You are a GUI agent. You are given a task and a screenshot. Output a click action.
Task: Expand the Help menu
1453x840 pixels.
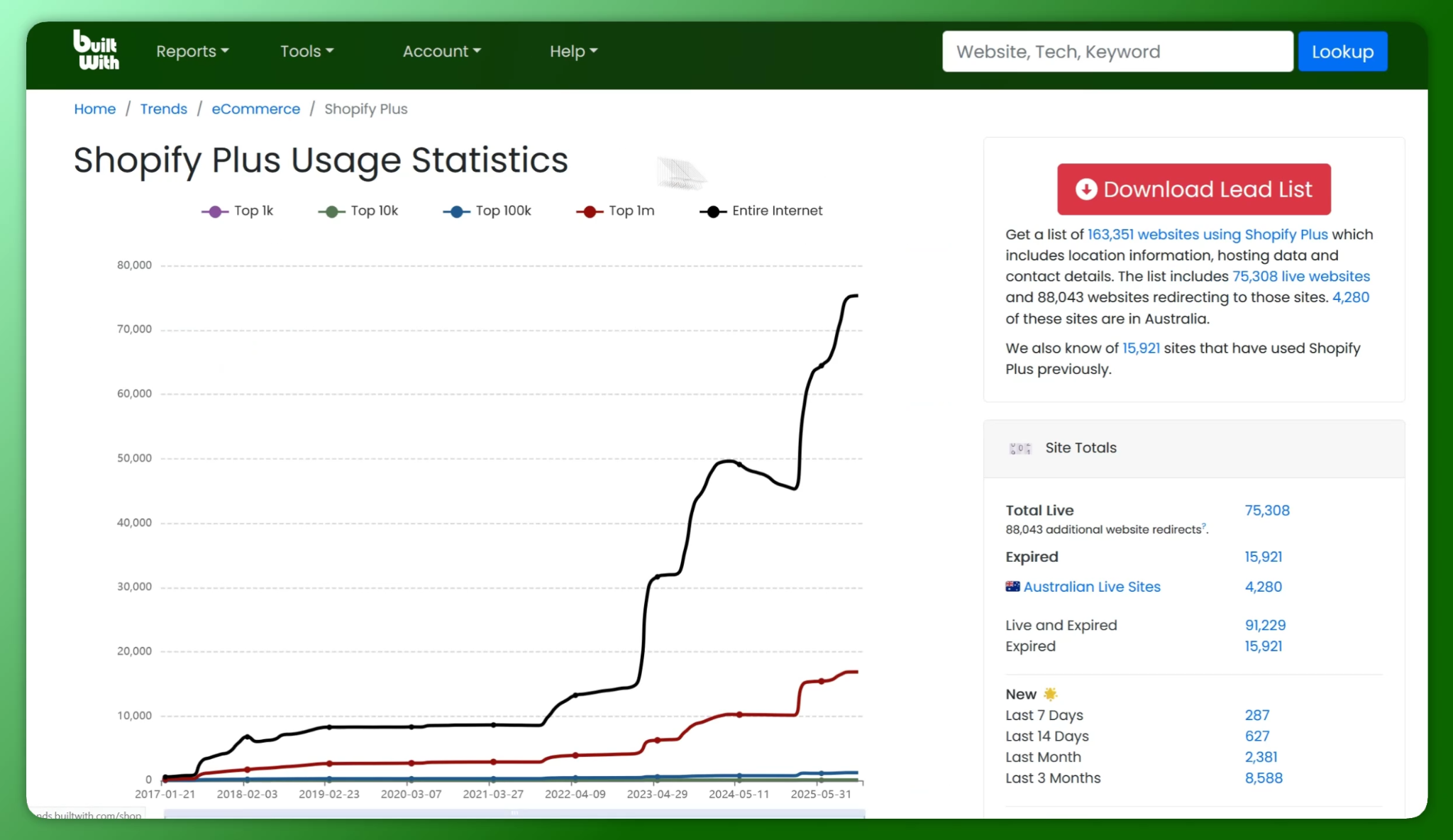[x=573, y=51]
